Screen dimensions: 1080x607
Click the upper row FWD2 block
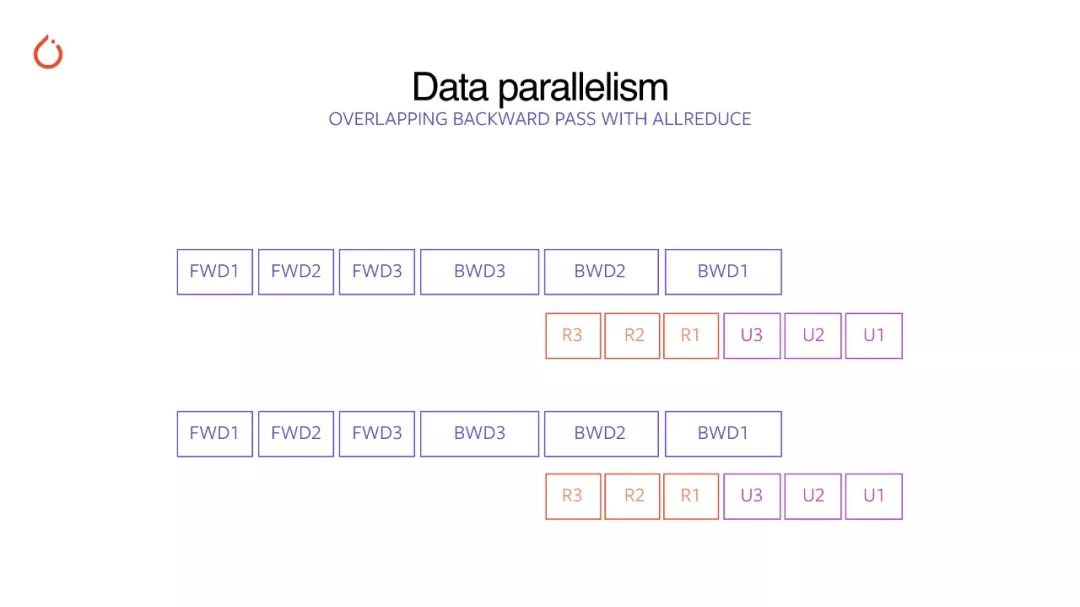296,272
